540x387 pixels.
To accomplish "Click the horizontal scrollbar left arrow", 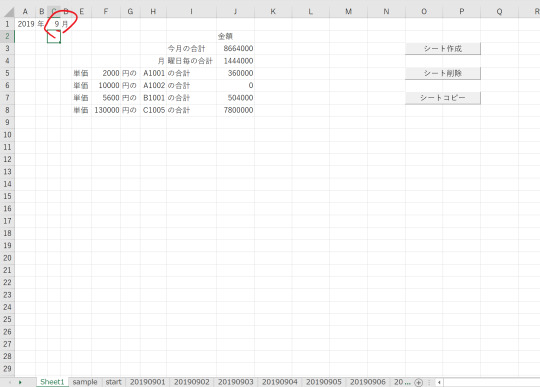I will click(x=439, y=382).
